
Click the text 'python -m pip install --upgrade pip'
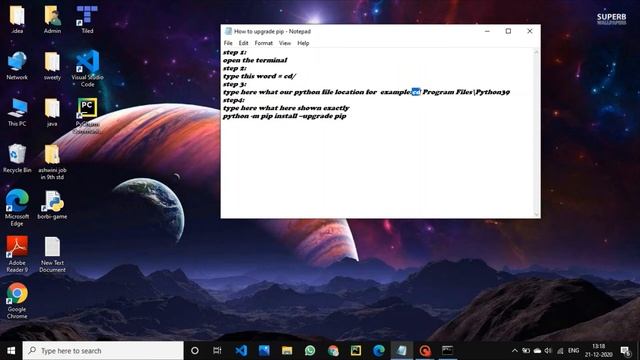(284, 116)
